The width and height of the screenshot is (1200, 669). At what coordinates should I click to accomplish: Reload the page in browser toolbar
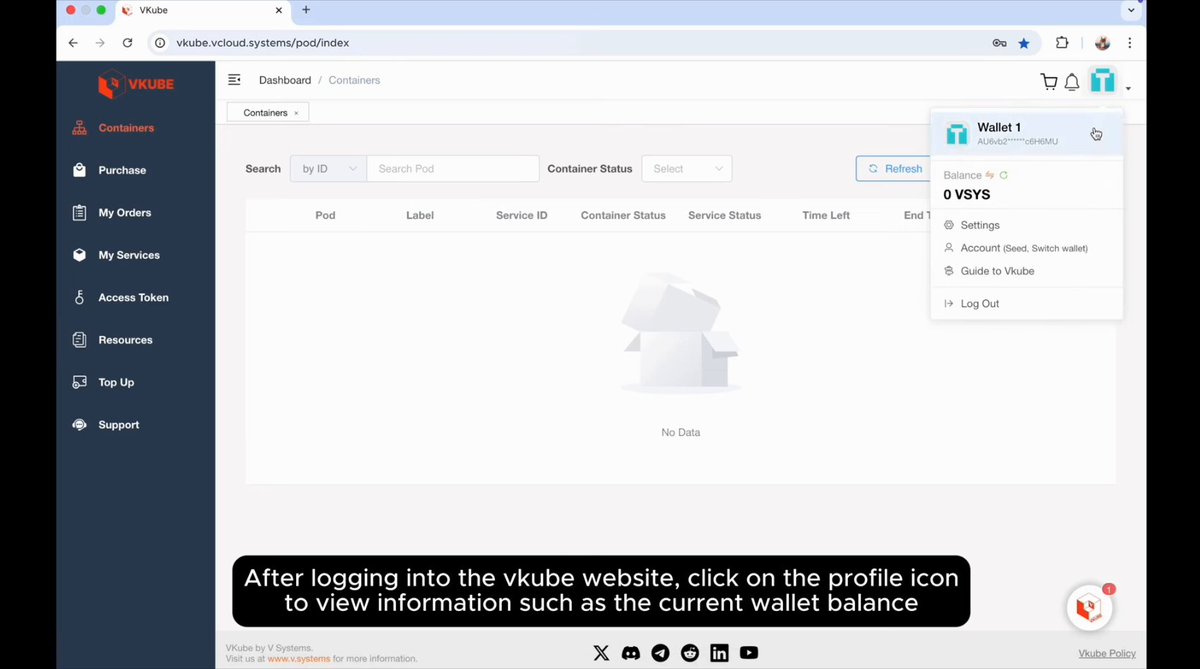coord(127,43)
